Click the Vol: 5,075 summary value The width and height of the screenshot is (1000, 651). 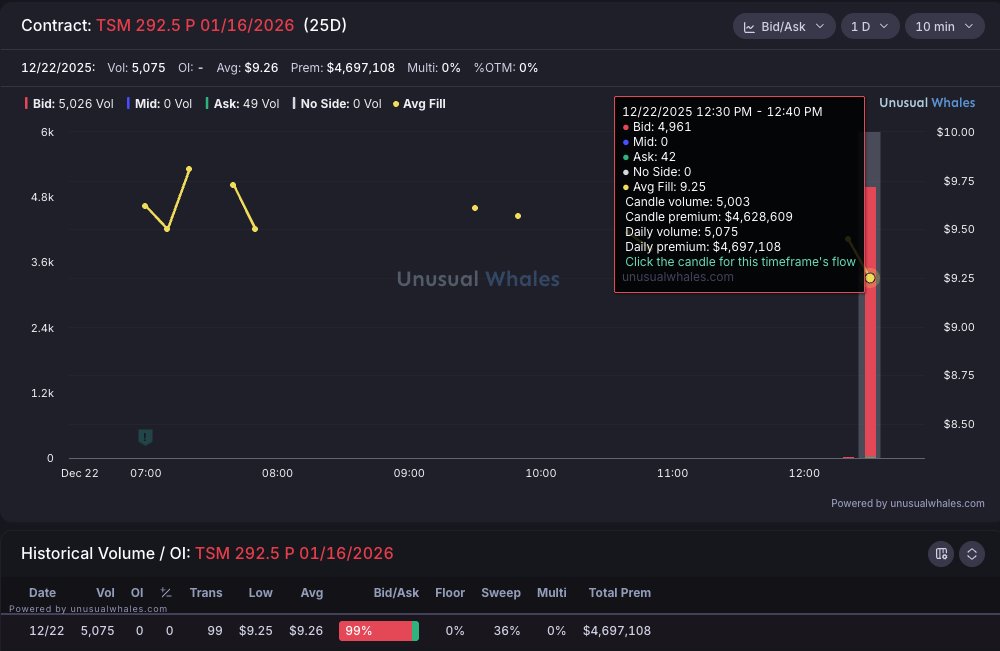136,68
